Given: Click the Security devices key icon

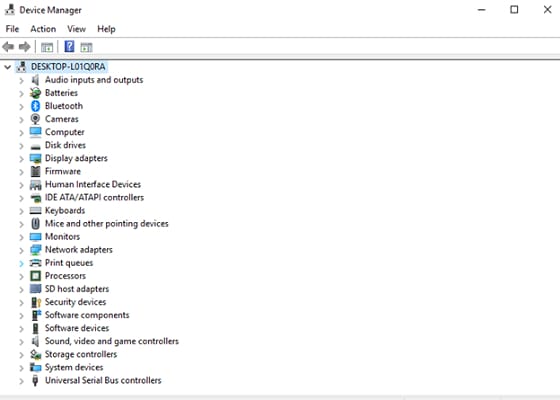Looking at the screenshot, I should [36, 302].
